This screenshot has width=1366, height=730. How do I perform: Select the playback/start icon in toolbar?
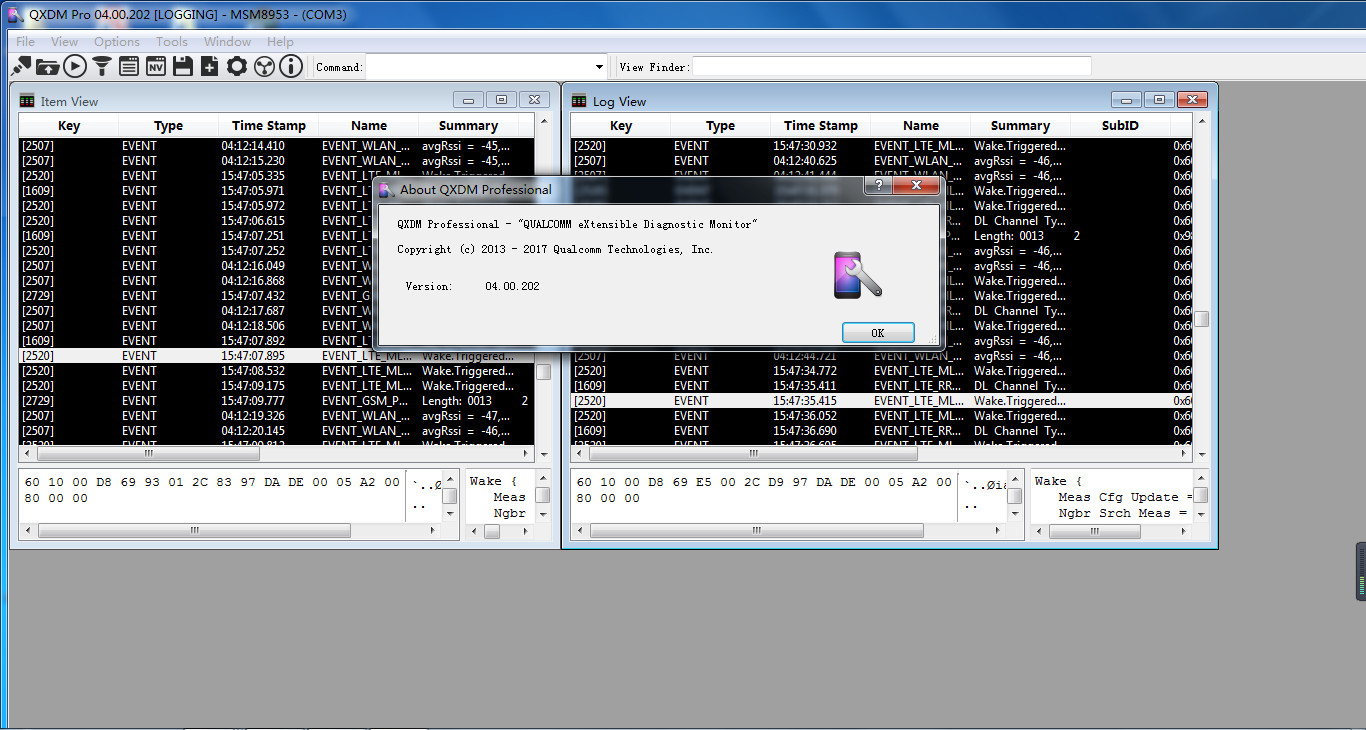(74, 66)
